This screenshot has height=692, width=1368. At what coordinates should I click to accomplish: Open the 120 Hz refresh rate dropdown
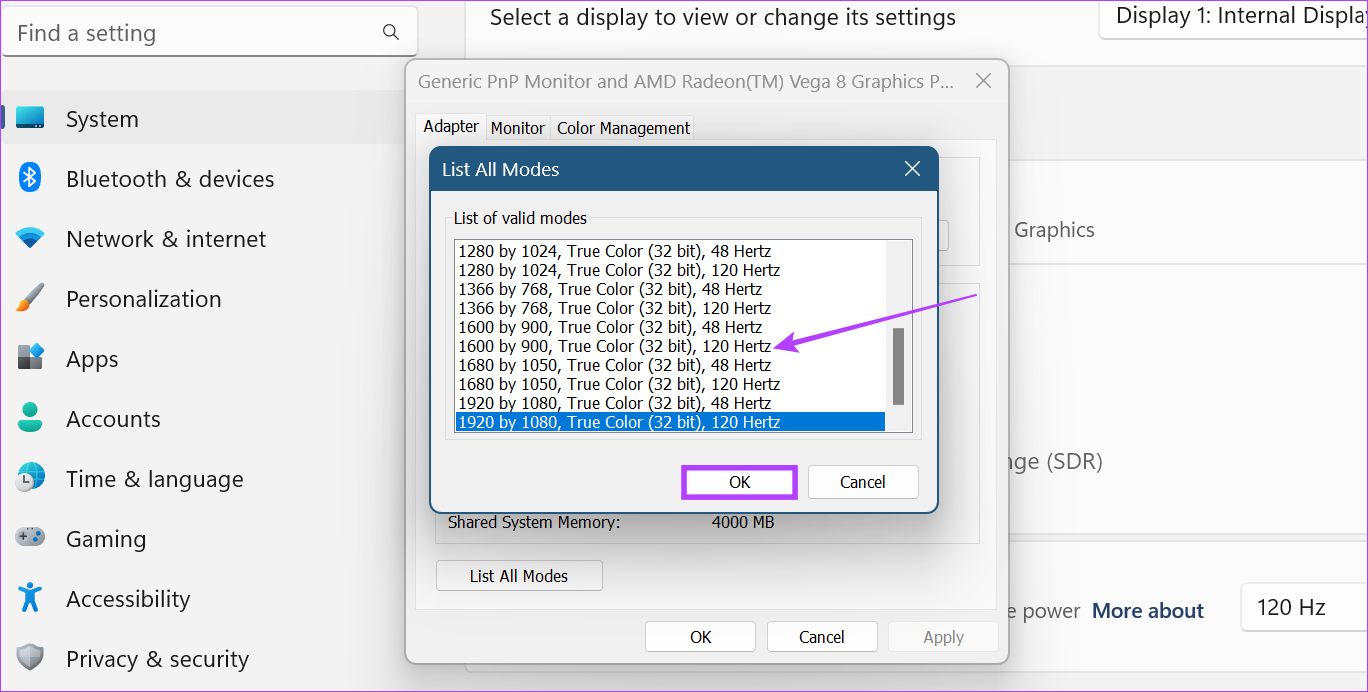click(1303, 607)
